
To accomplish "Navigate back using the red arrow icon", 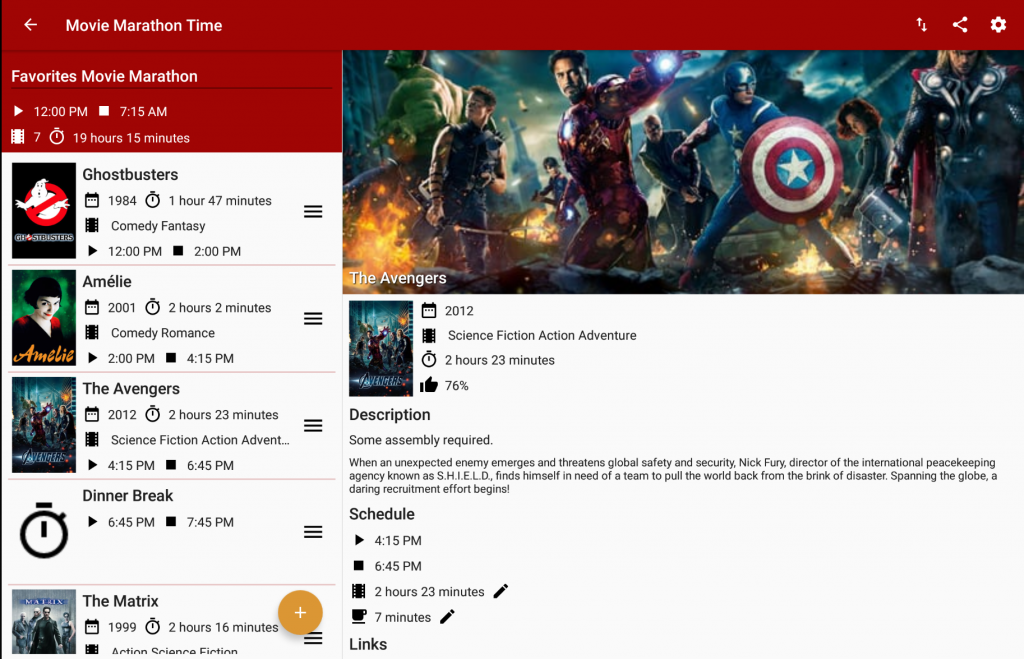I will click(29, 25).
